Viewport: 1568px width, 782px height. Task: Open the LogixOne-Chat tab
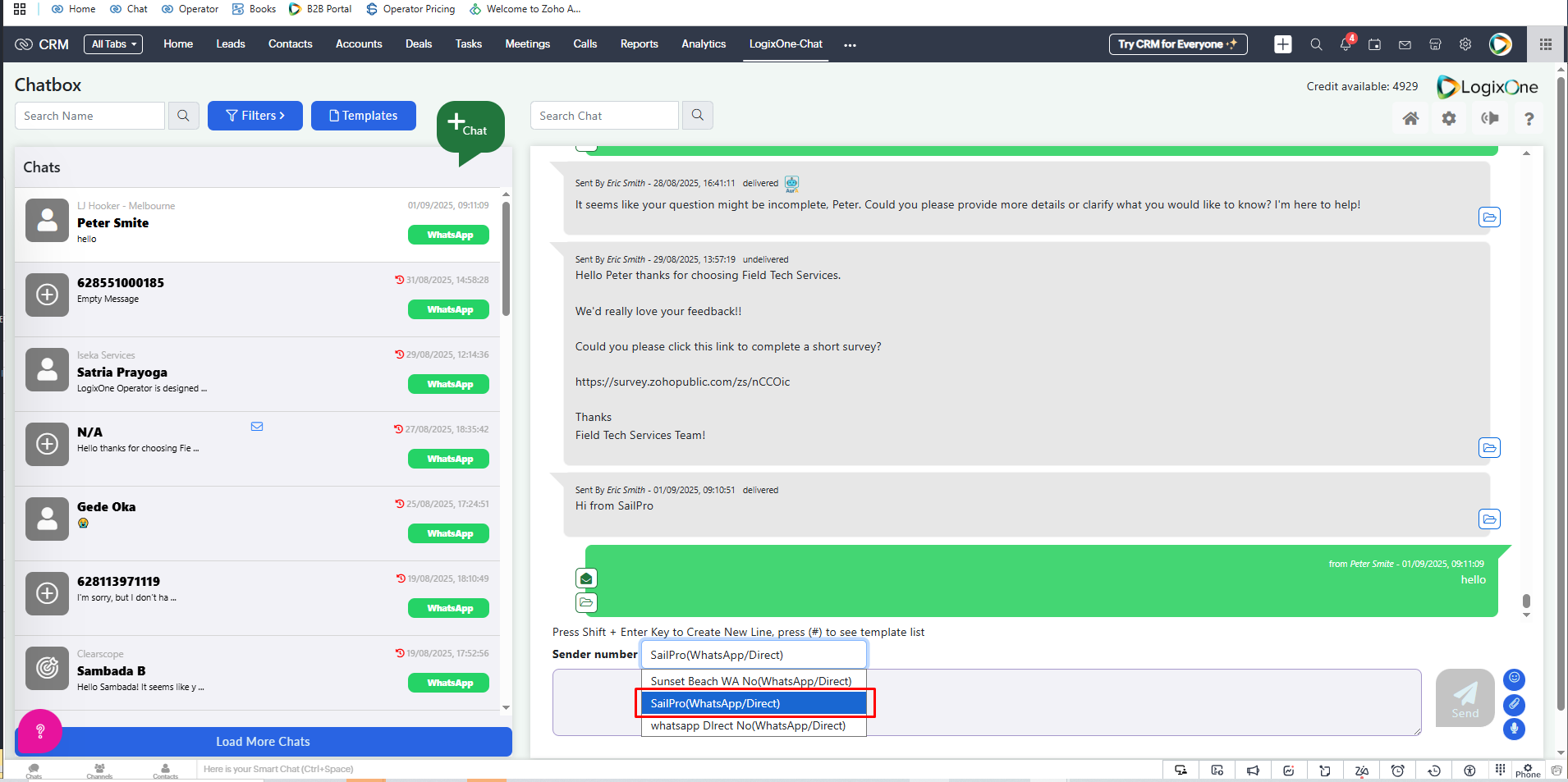(786, 44)
